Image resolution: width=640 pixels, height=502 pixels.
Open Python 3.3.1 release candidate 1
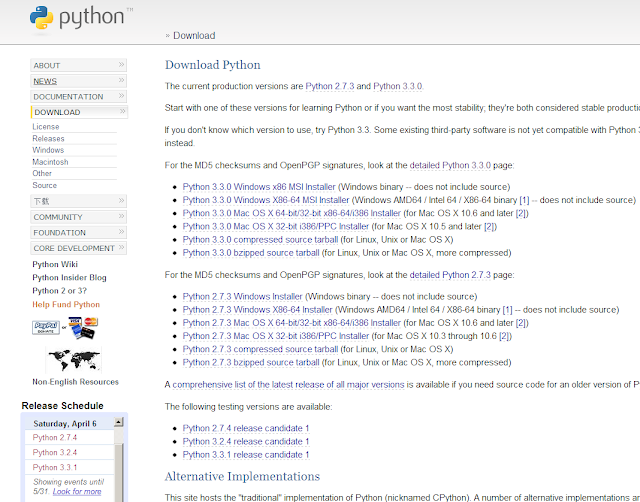tap(246, 455)
